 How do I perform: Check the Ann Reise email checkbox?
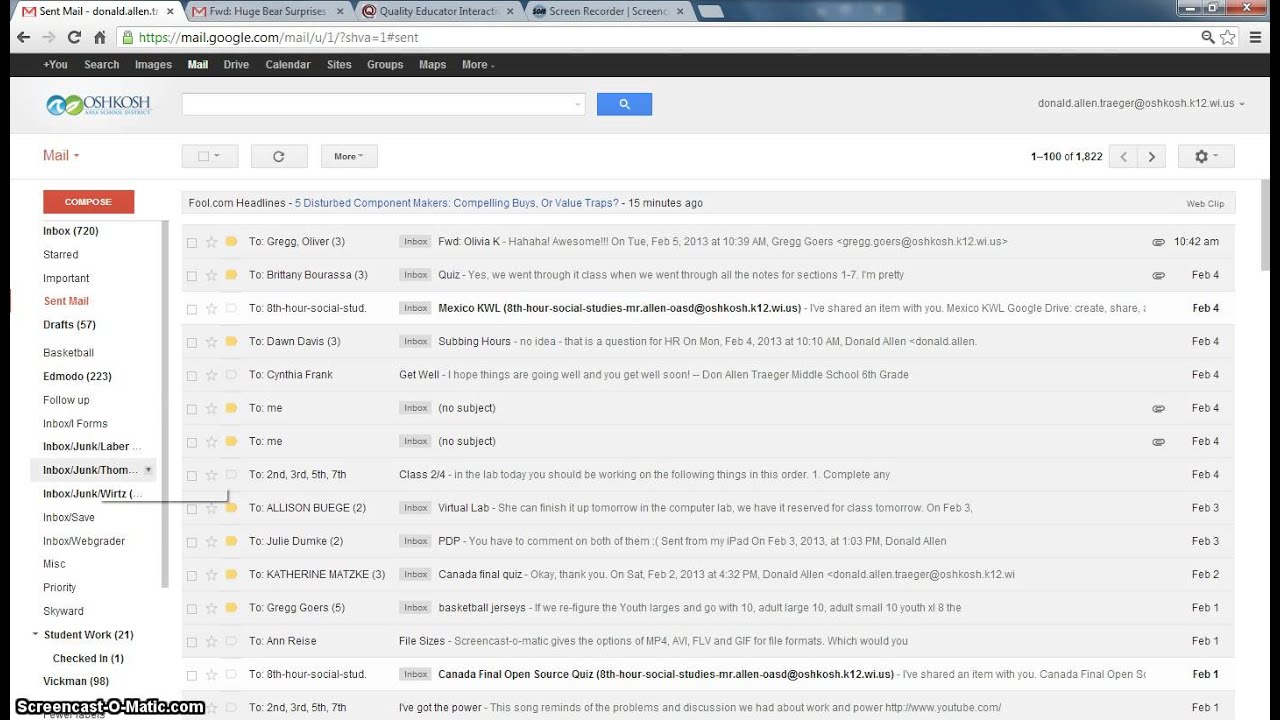(x=192, y=641)
